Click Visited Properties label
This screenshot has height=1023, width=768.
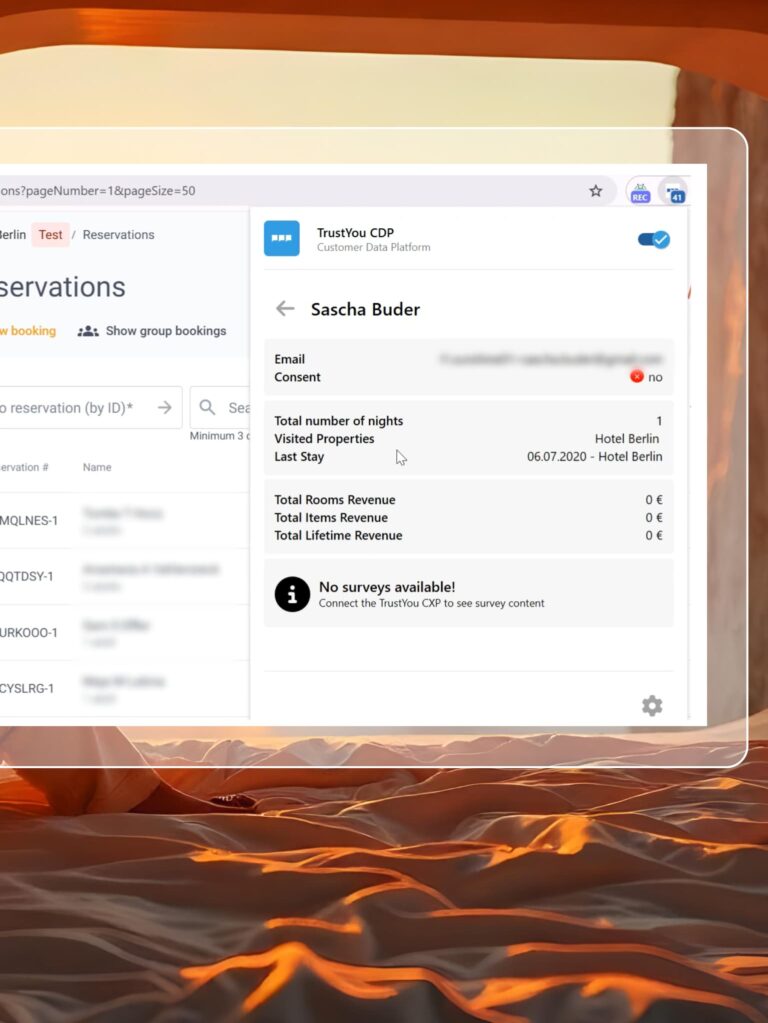(x=324, y=439)
